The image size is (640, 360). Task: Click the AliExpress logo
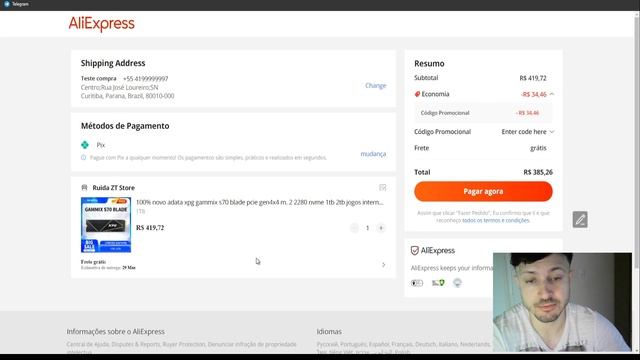coord(101,24)
